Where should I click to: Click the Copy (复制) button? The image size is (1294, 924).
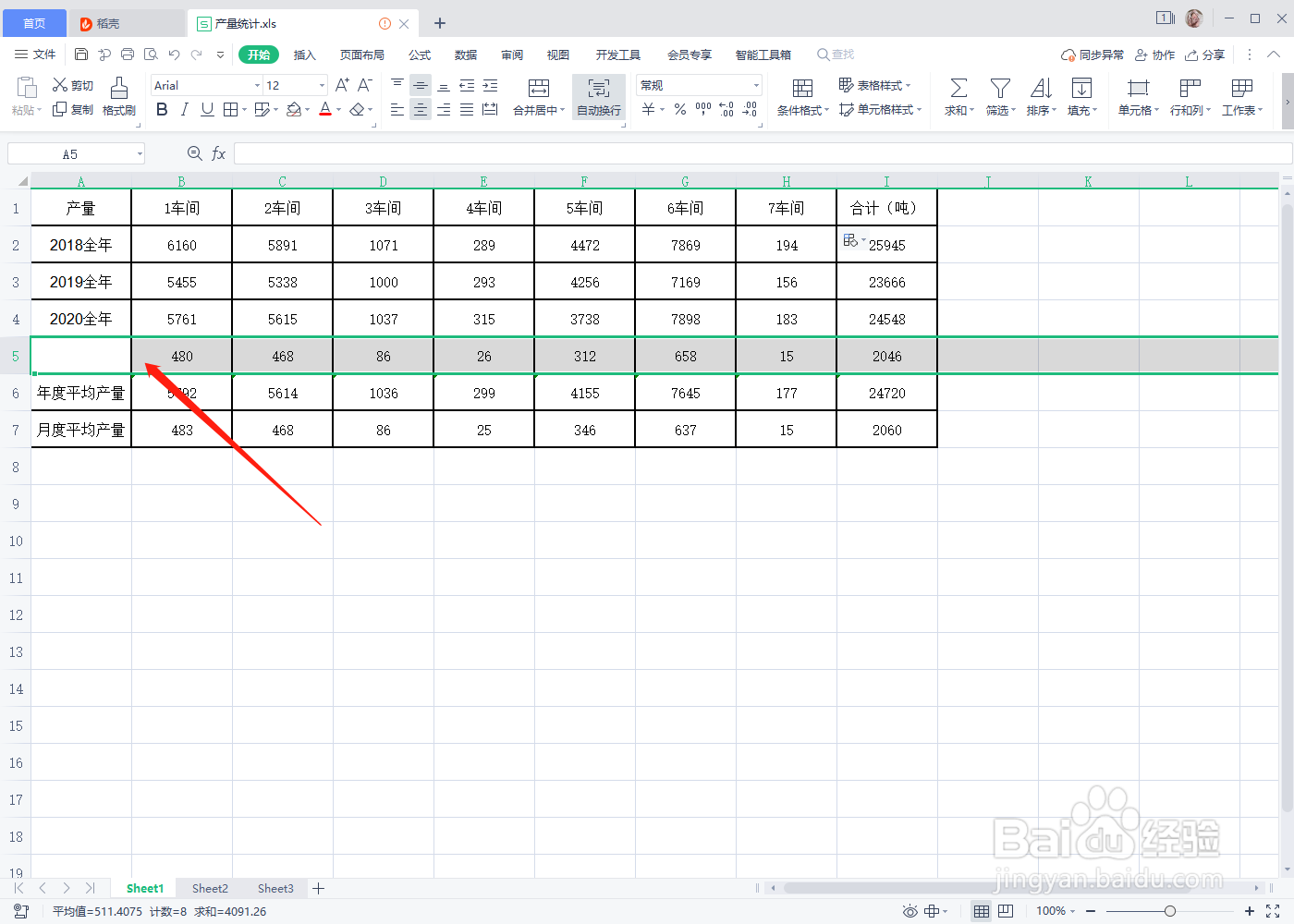click(72, 109)
